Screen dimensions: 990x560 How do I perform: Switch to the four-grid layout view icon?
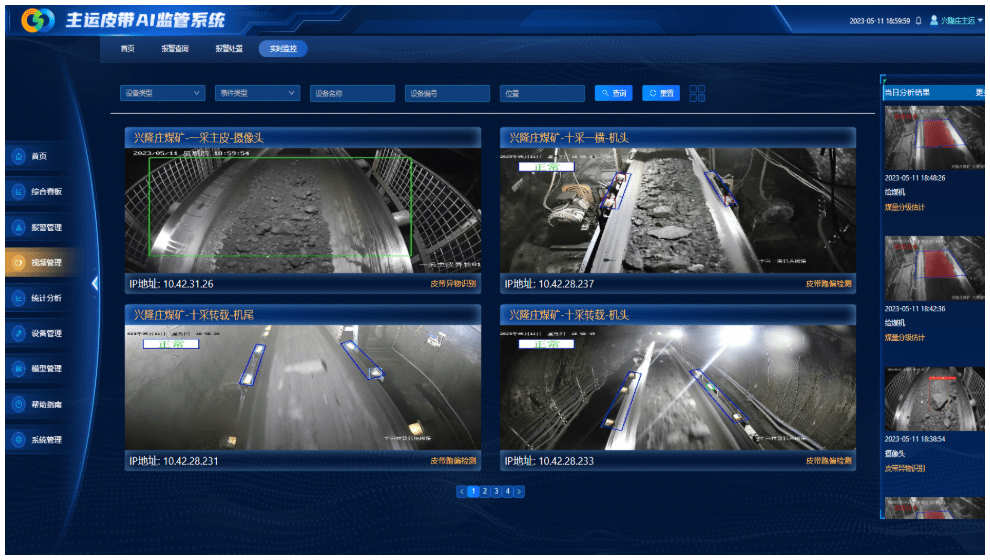pyautogui.click(x=697, y=93)
